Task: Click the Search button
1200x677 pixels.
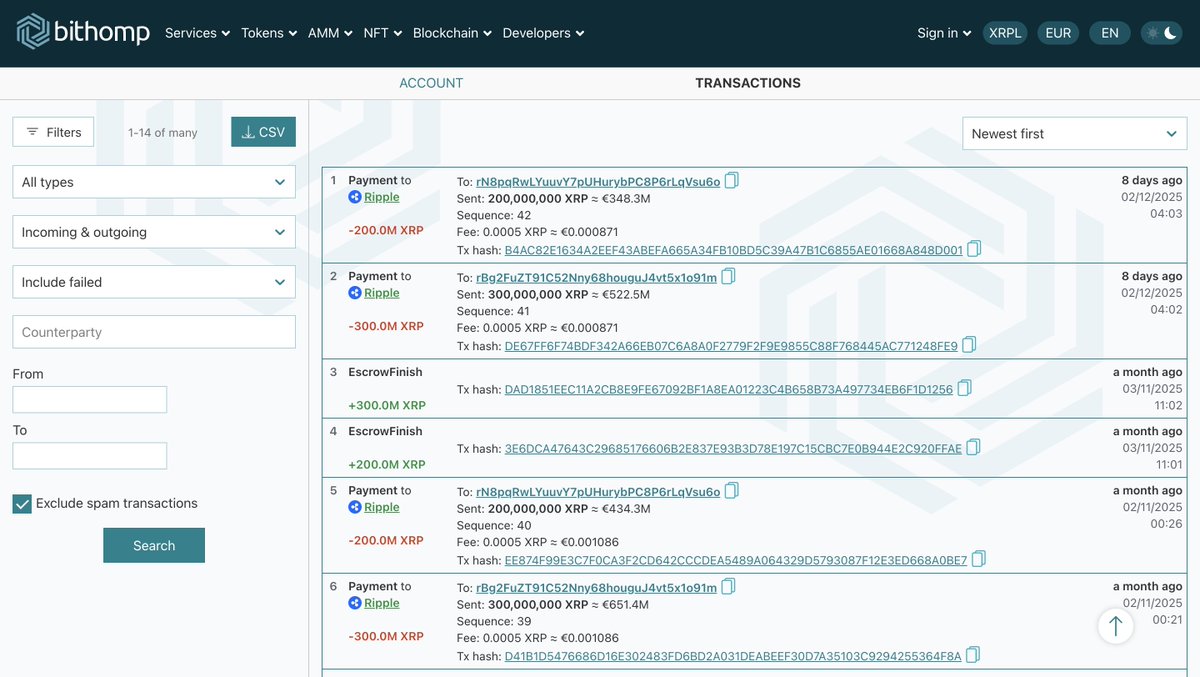Action: coord(154,545)
